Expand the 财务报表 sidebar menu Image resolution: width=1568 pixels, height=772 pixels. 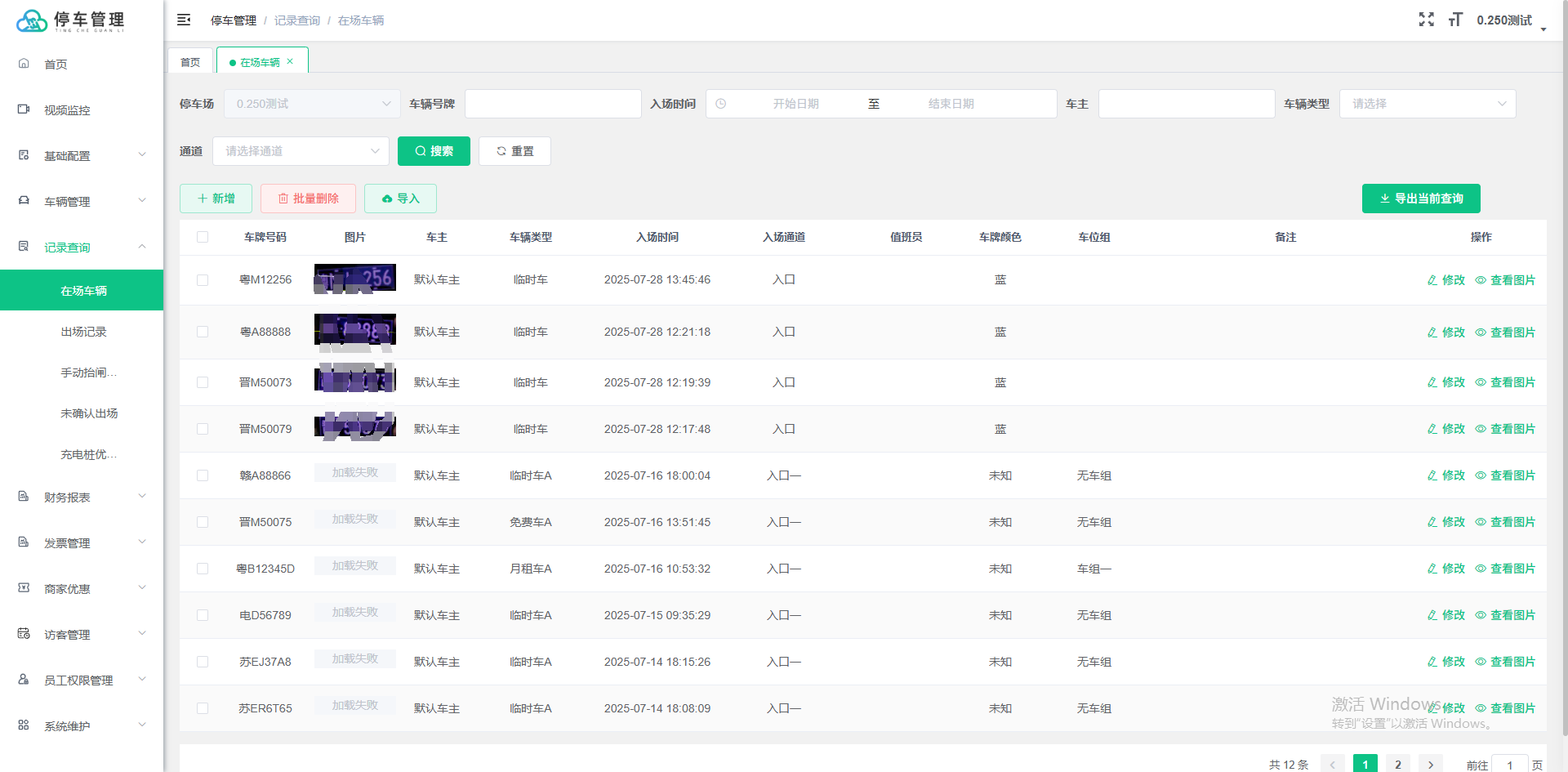82,497
